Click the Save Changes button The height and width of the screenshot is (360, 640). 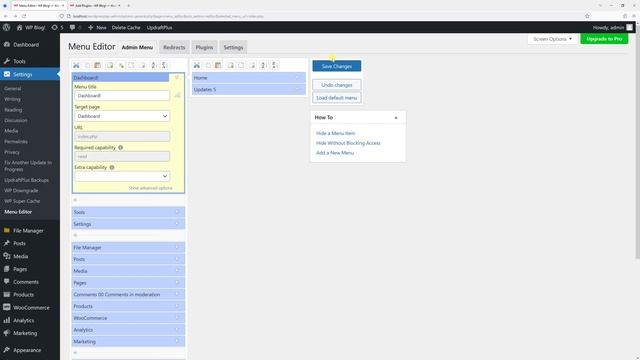(337, 66)
